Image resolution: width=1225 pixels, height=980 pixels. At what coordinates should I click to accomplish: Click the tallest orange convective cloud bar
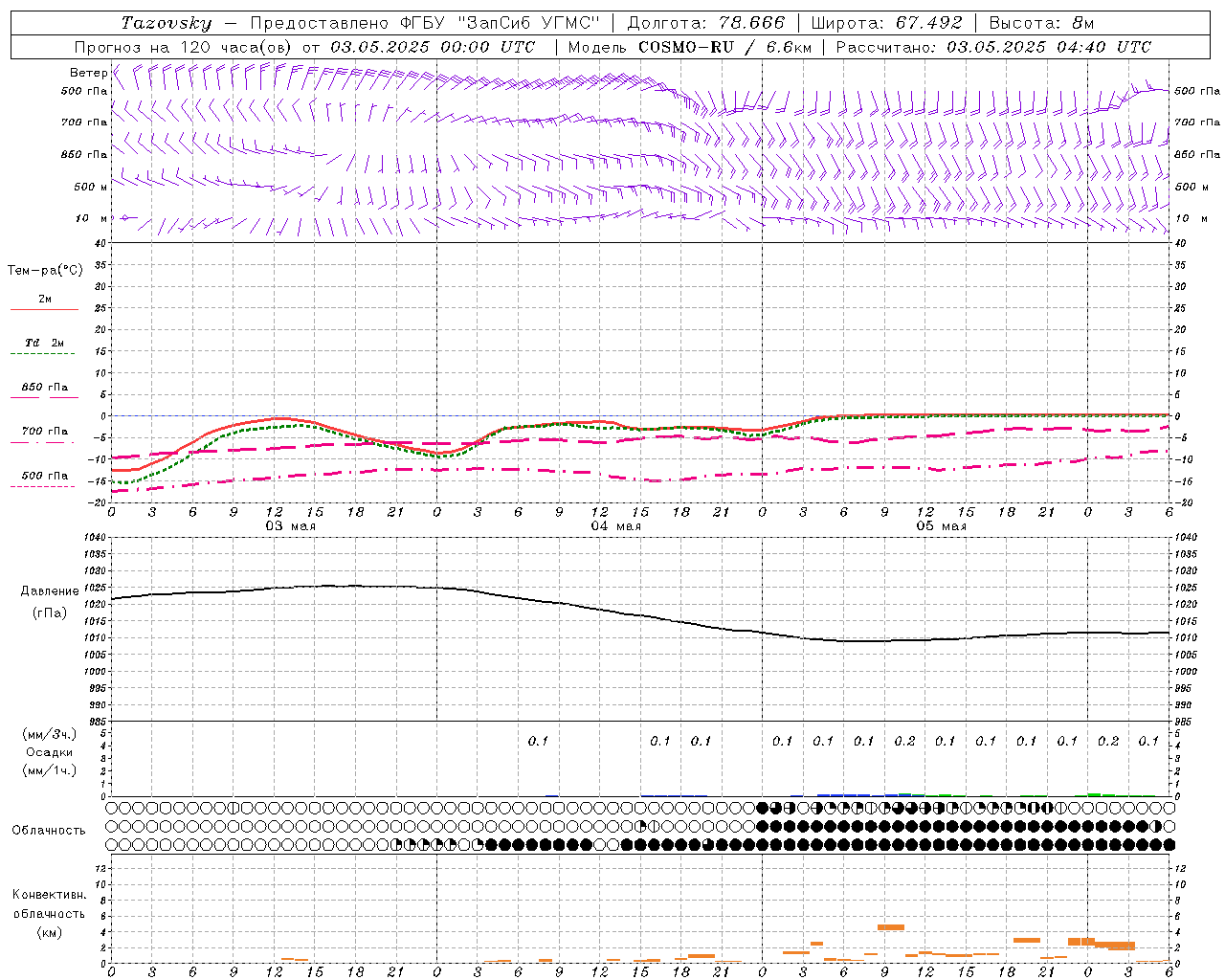click(x=891, y=926)
